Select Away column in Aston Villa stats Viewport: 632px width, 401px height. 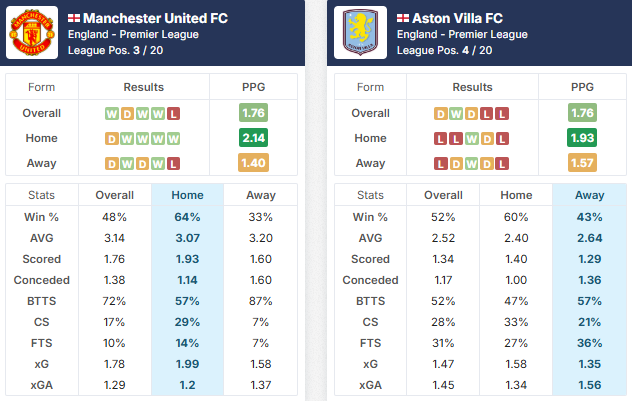click(587, 196)
